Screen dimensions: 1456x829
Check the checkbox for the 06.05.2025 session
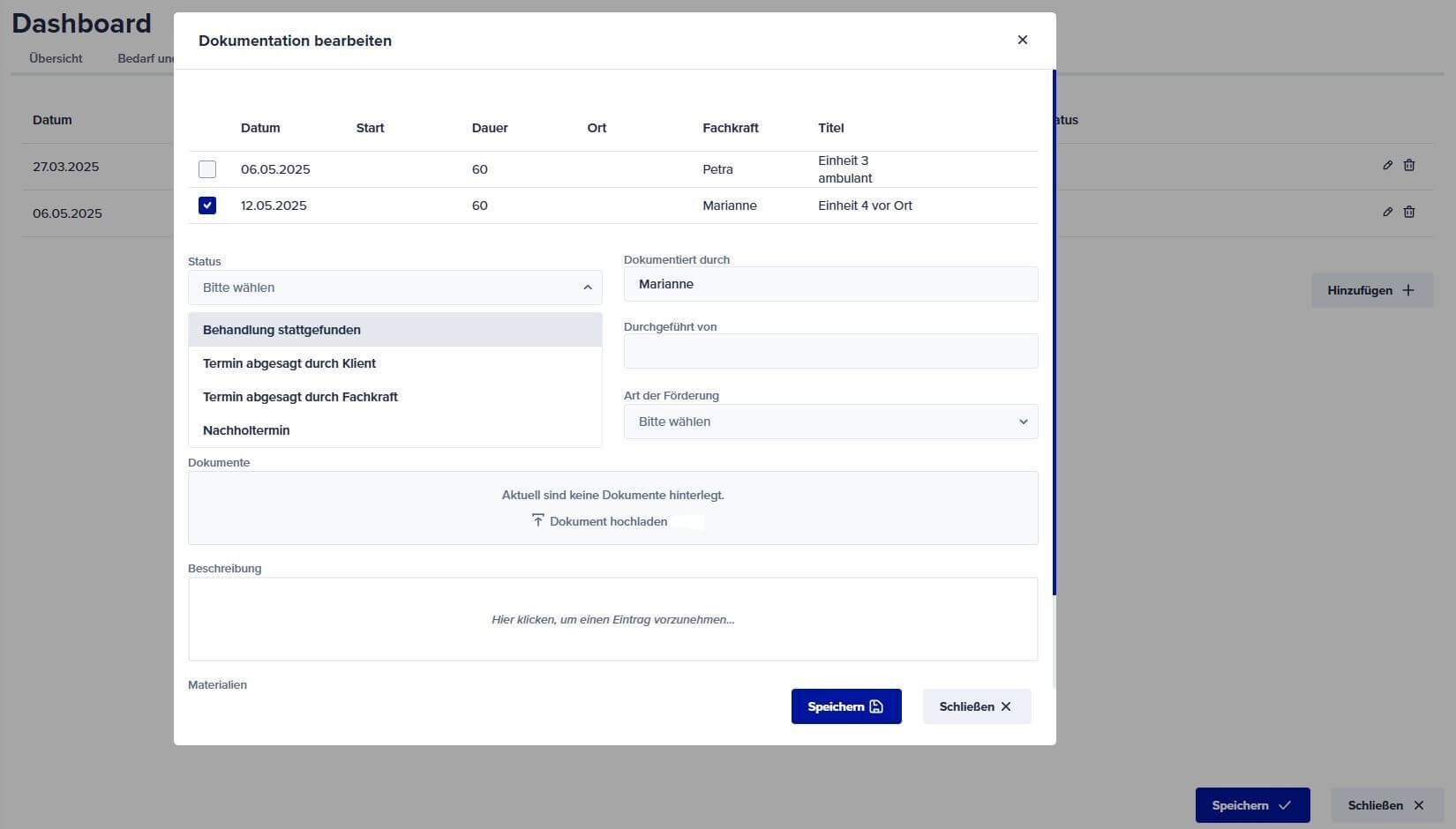pos(207,168)
